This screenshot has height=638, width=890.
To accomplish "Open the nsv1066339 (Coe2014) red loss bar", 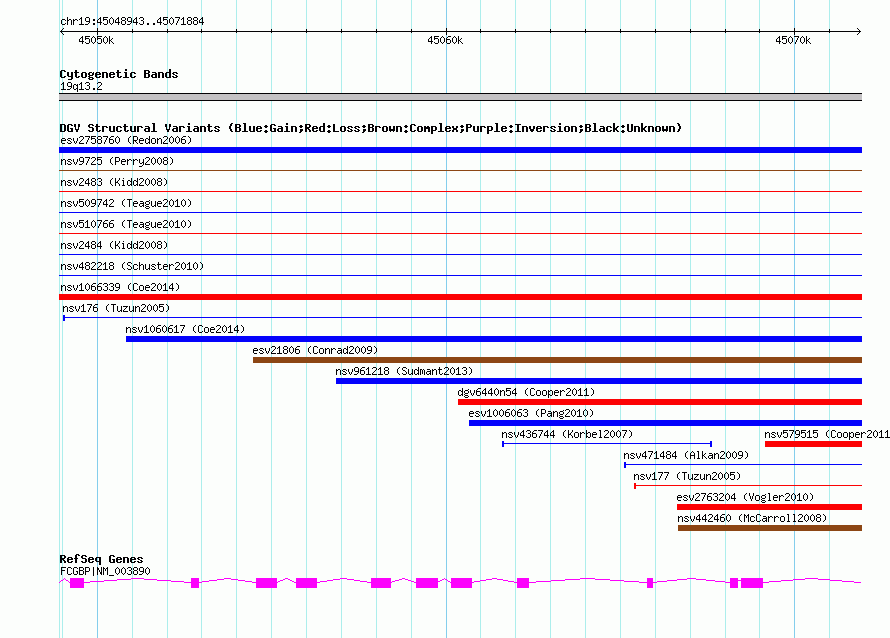I will (460, 297).
